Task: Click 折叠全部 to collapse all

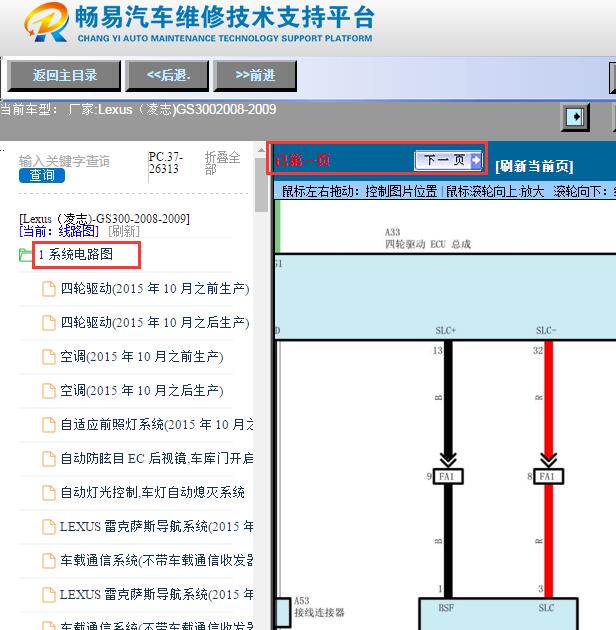Action: tap(223, 163)
